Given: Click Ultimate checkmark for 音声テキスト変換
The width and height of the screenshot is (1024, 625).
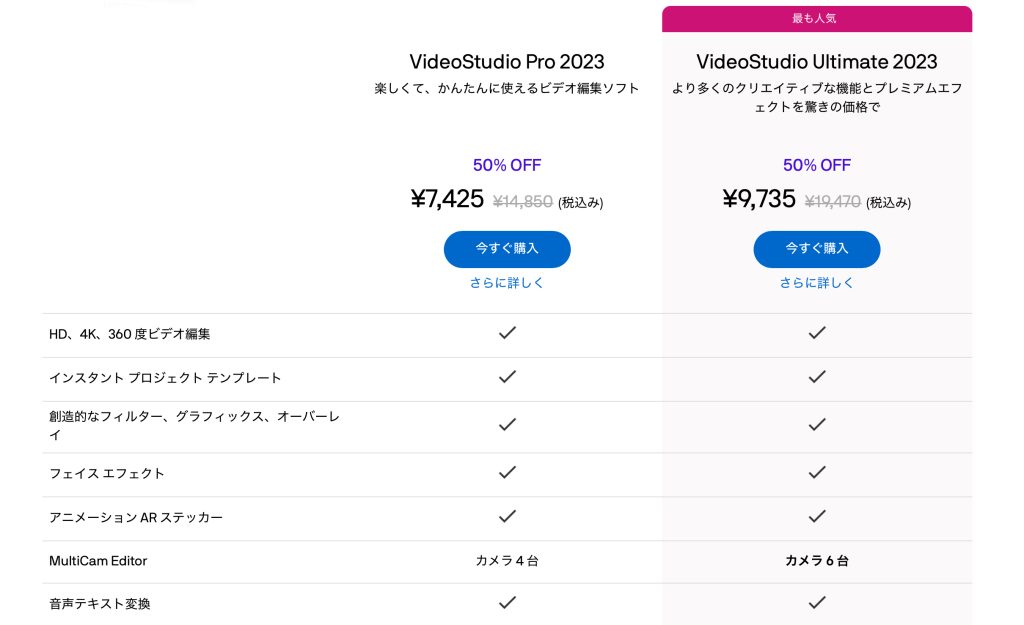Looking at the screenshot, I should (x=816, y=602).
